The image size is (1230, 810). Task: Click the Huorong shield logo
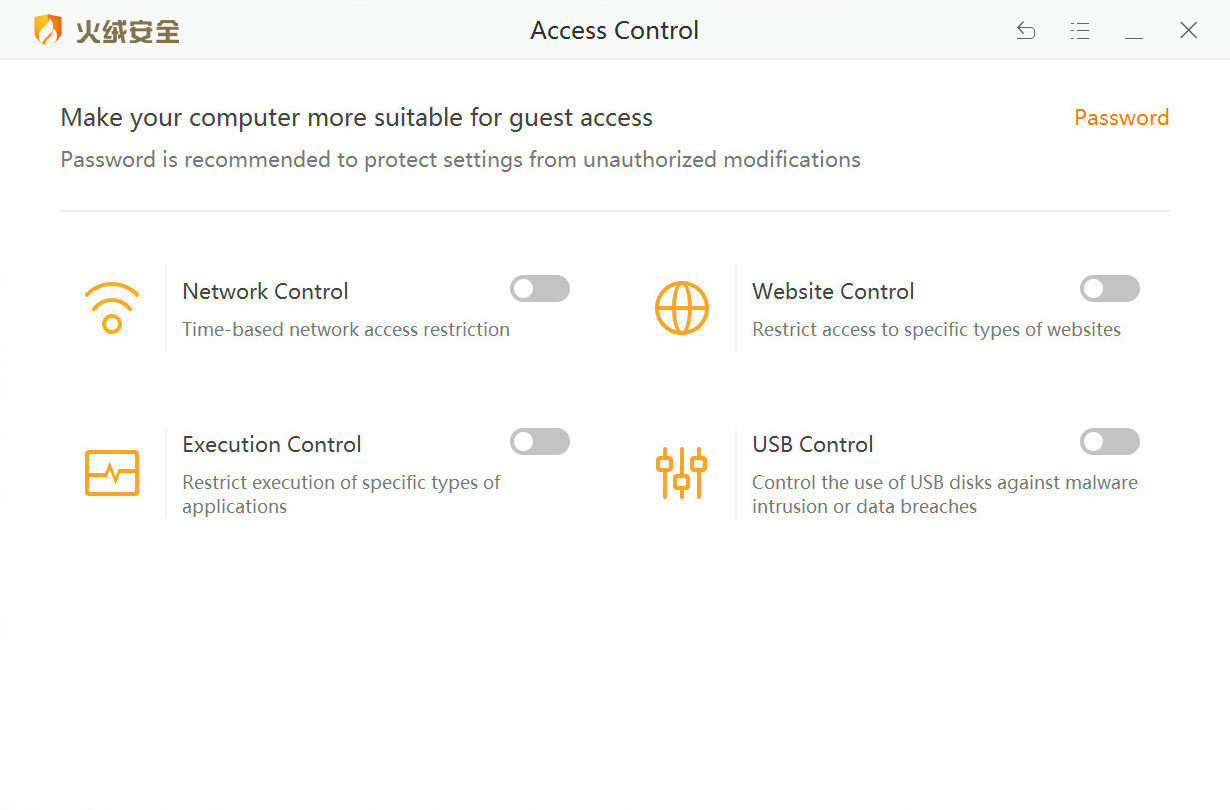click(x=47, y=30)
